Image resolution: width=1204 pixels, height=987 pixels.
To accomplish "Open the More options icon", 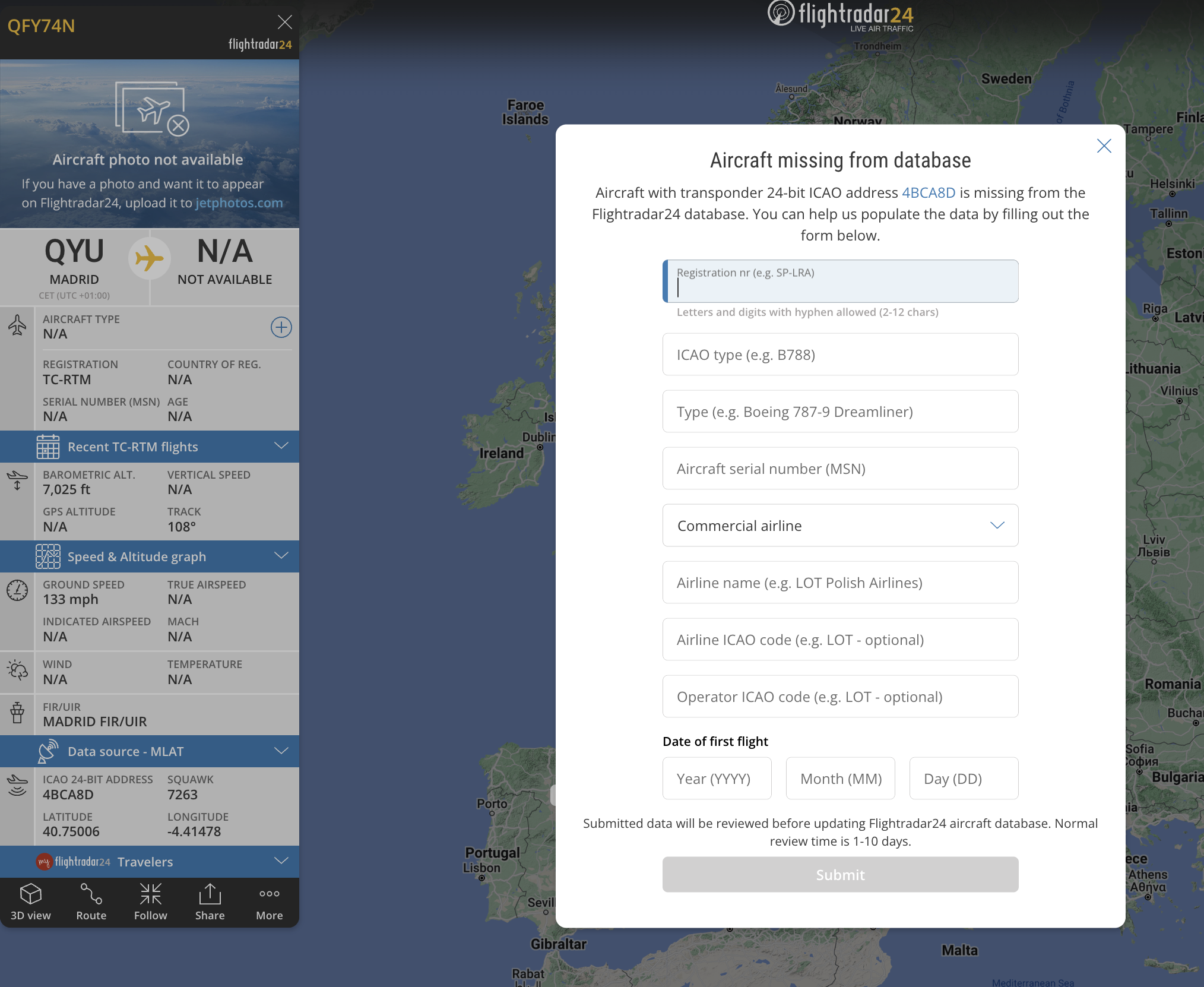I will 269,901.
